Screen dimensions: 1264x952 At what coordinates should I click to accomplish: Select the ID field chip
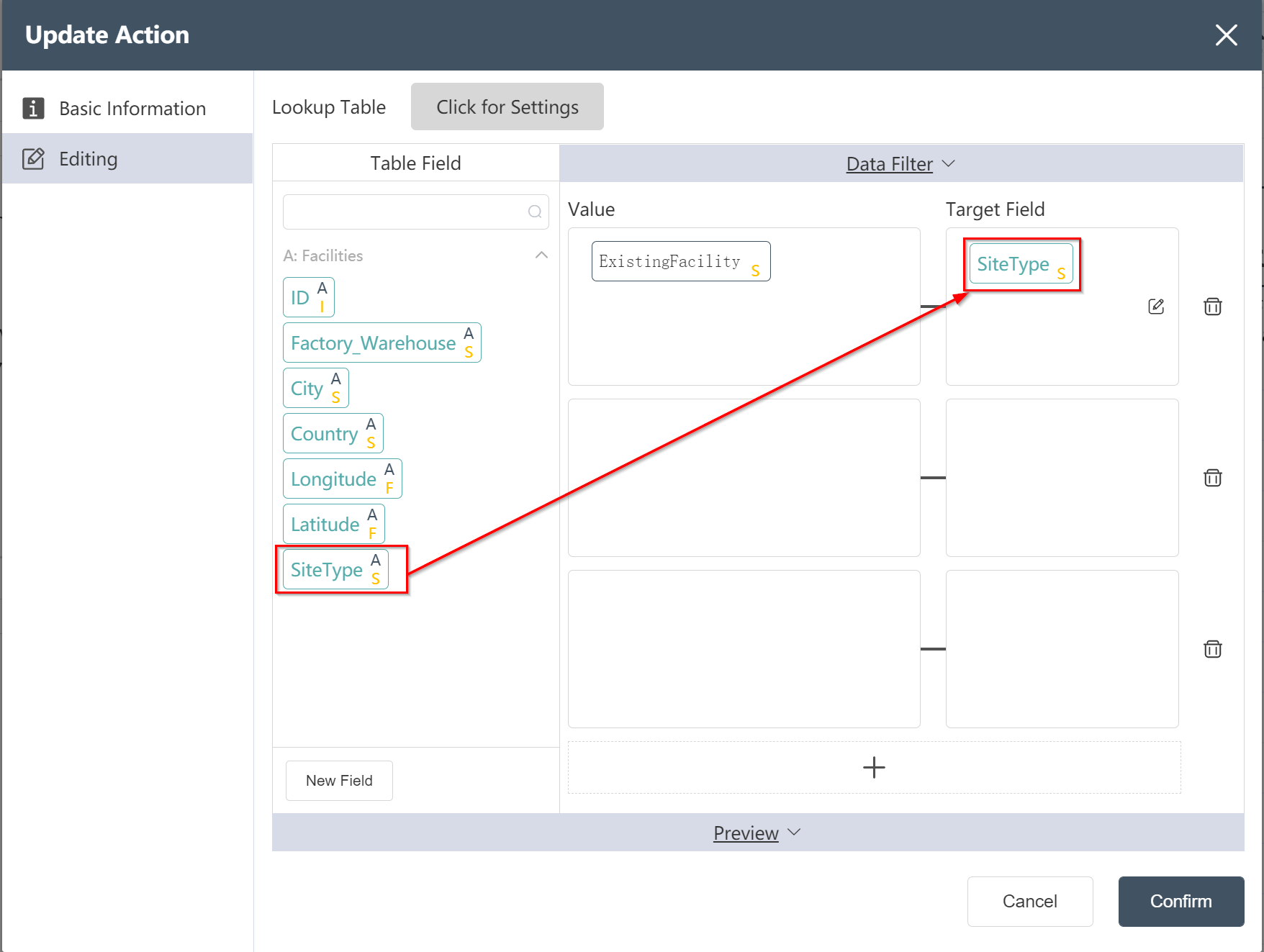(309, 297)
